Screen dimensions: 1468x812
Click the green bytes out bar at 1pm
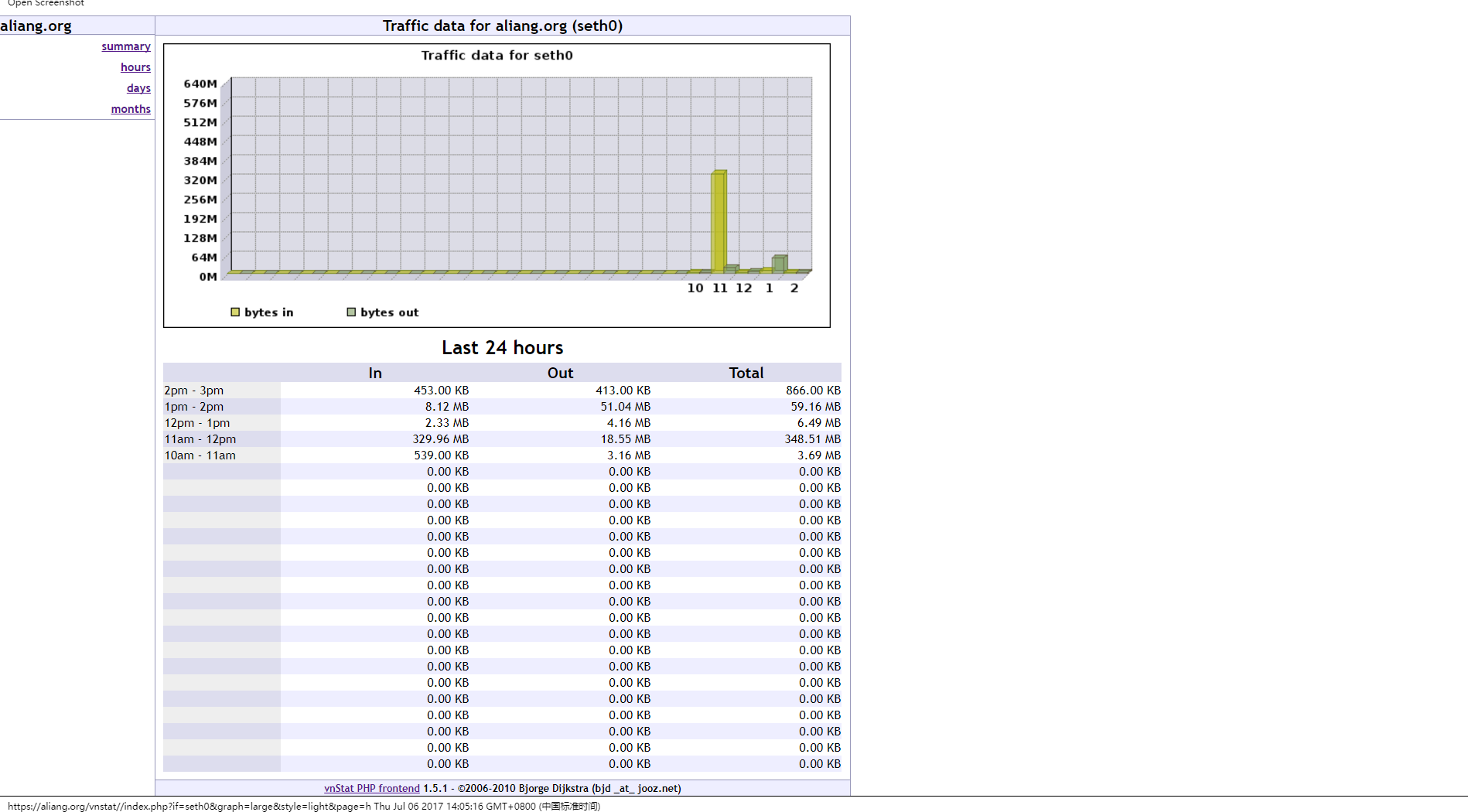[x=779, y=264]
